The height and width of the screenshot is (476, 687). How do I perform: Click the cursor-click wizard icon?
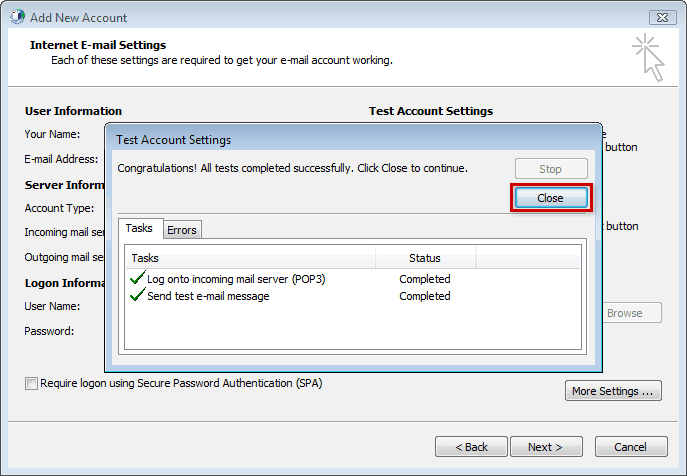coord(648,57)
